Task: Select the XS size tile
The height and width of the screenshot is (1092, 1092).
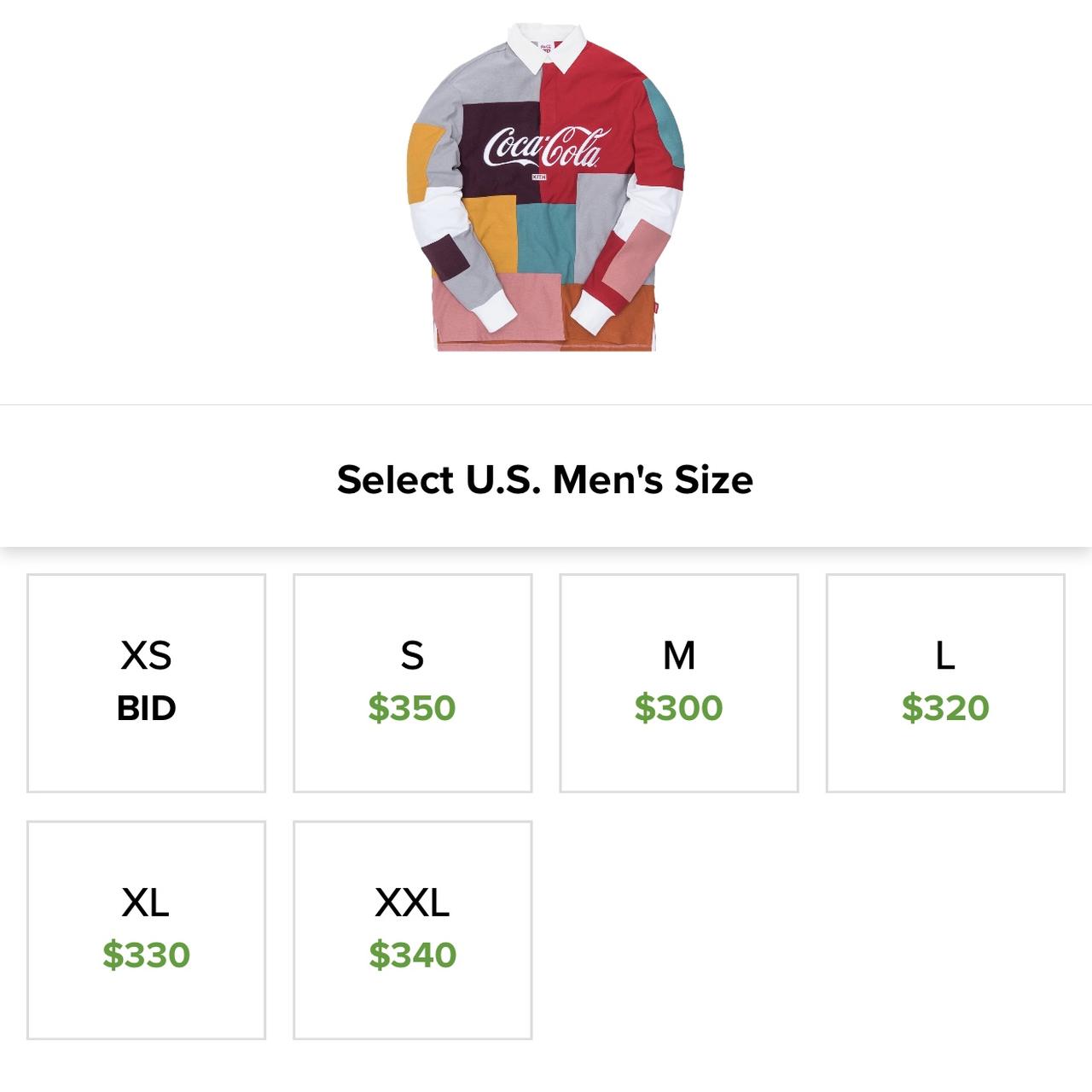Action: 146,682
